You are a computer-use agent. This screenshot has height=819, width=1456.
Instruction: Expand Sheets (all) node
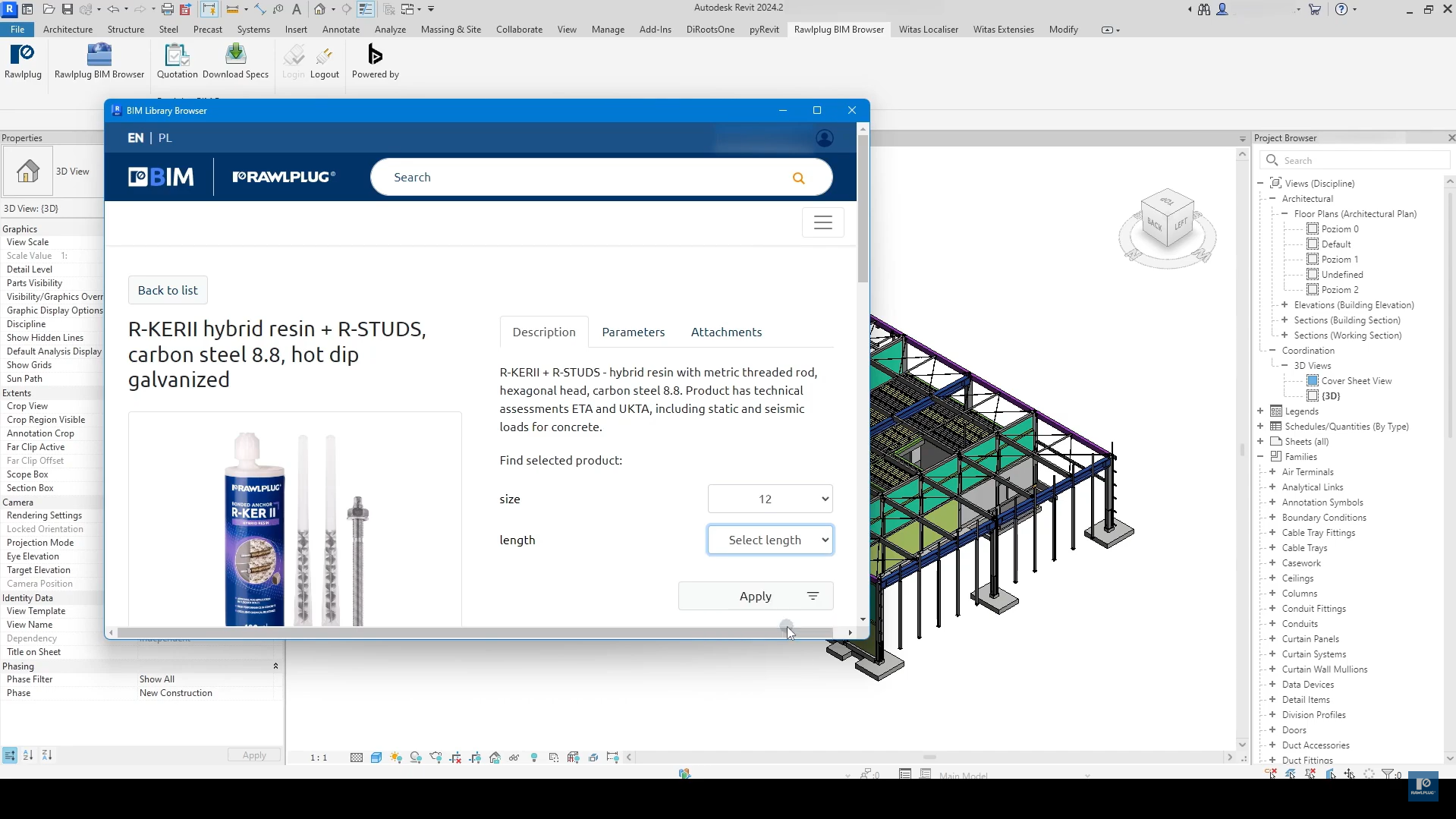point(1260,442)
